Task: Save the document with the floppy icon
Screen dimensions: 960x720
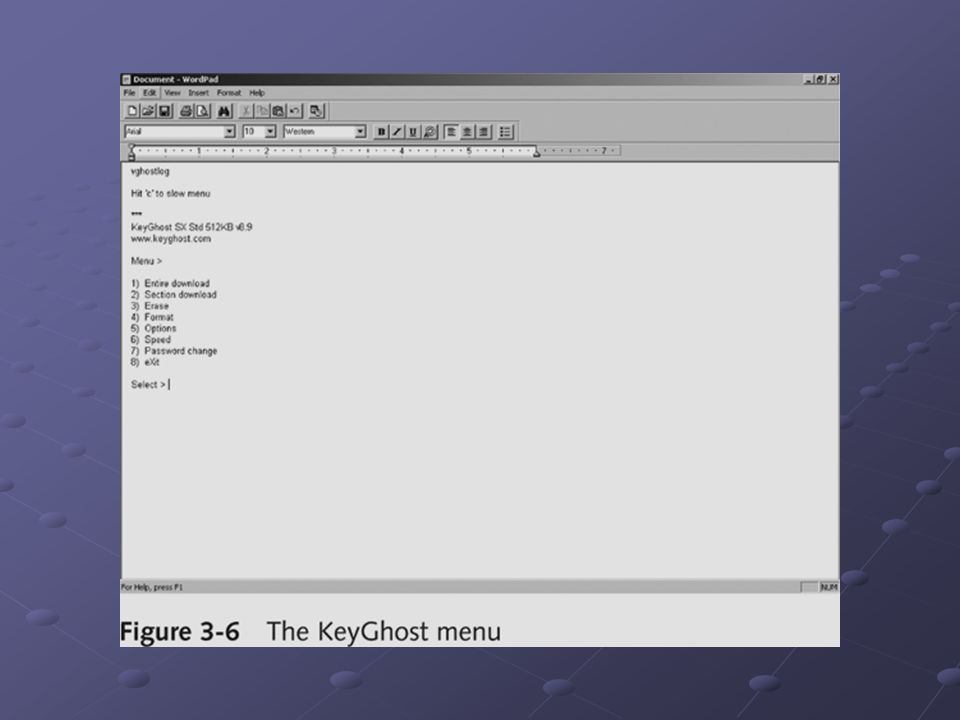Action: pyautogui.click(x=164, y=111)
